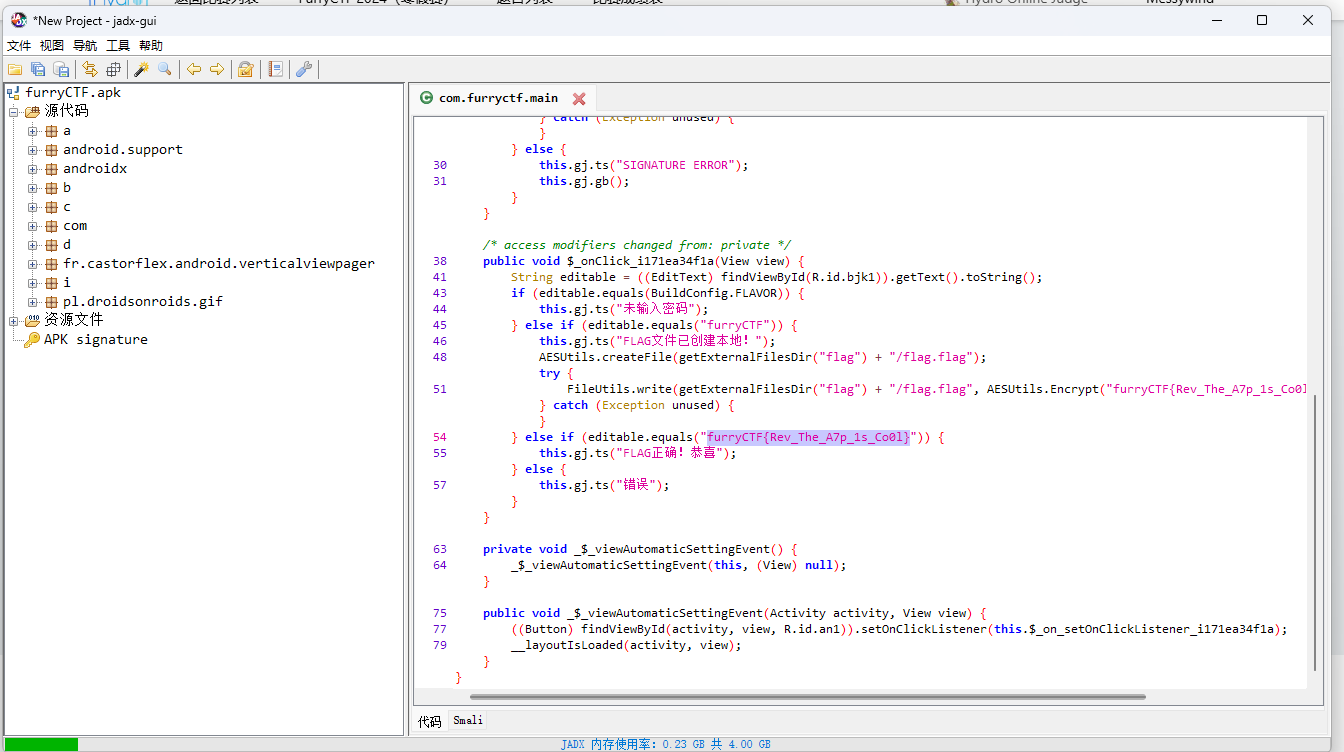Click the Export Gradle project icon
This screenshot has height=752, width=1344.
(x=62, y=69)
